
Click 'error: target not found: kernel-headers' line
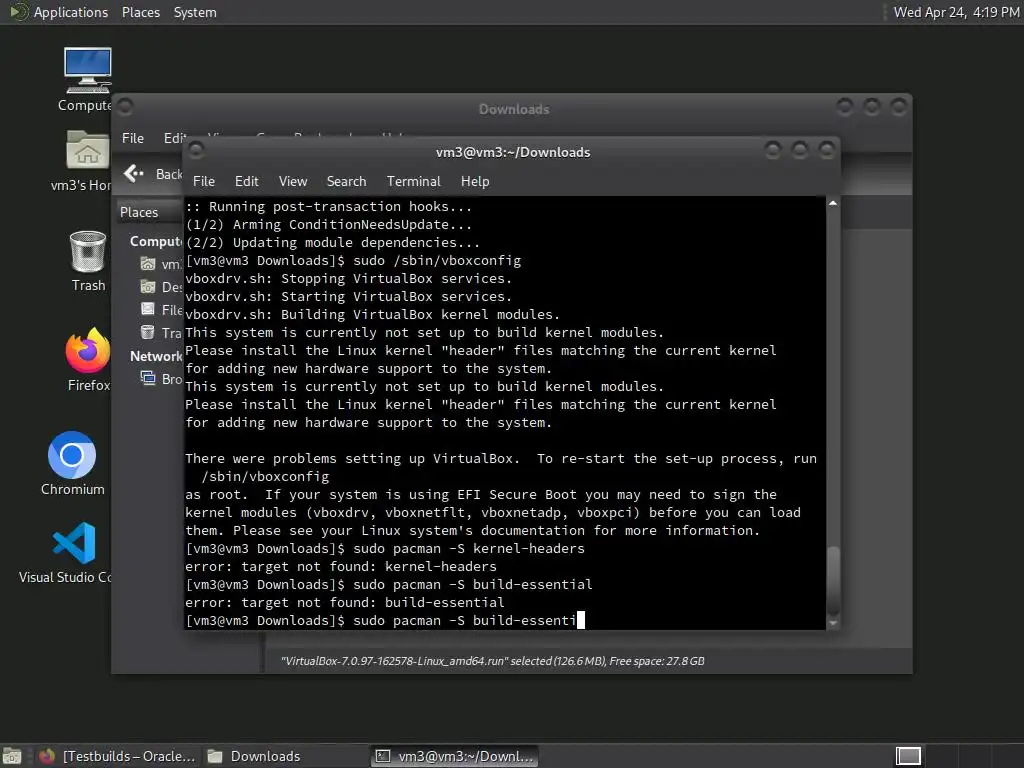click(x=341, y=566)
